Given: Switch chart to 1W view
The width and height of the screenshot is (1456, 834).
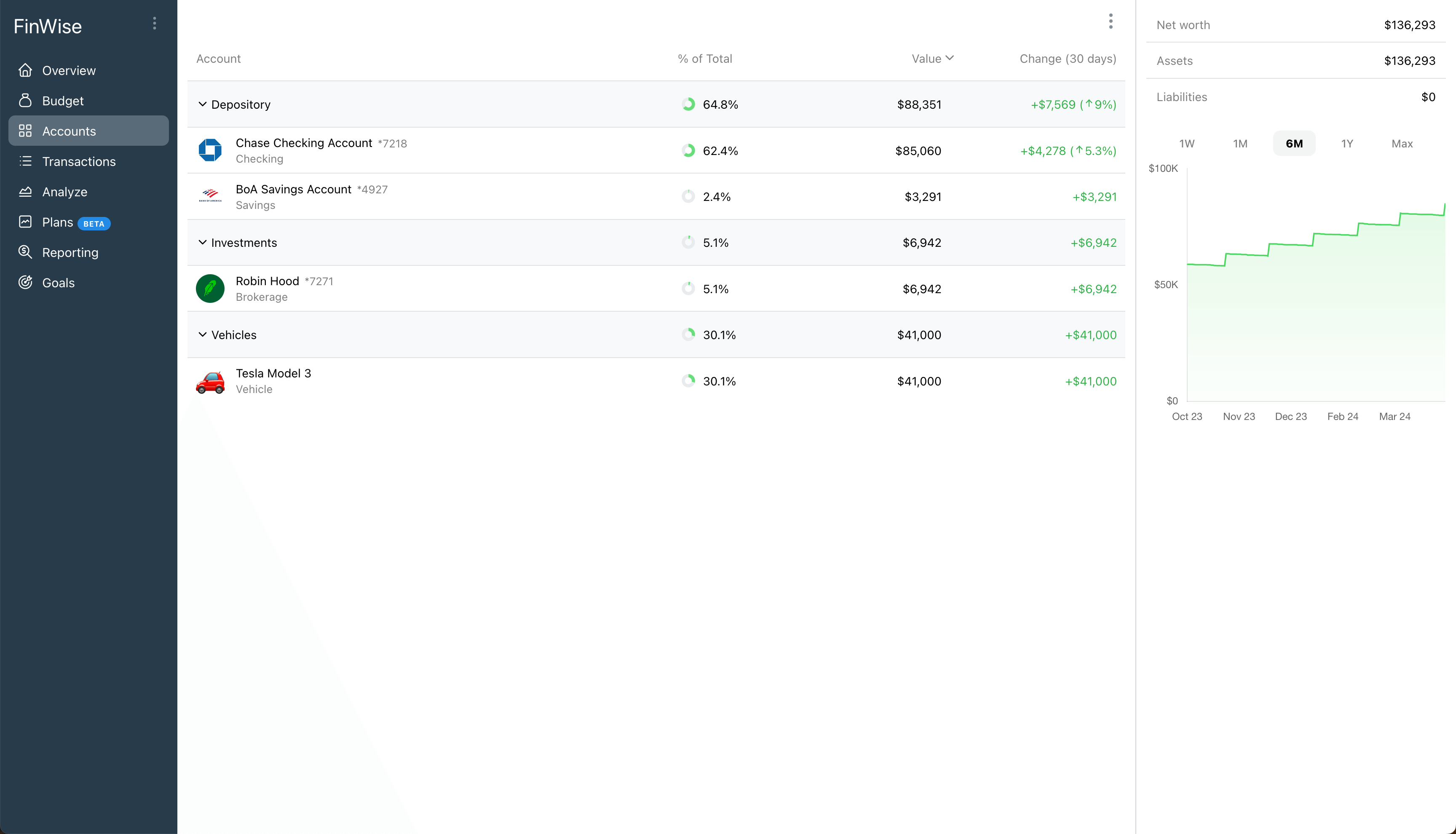Looking at the screenshot, I should tap(1186, 143).
